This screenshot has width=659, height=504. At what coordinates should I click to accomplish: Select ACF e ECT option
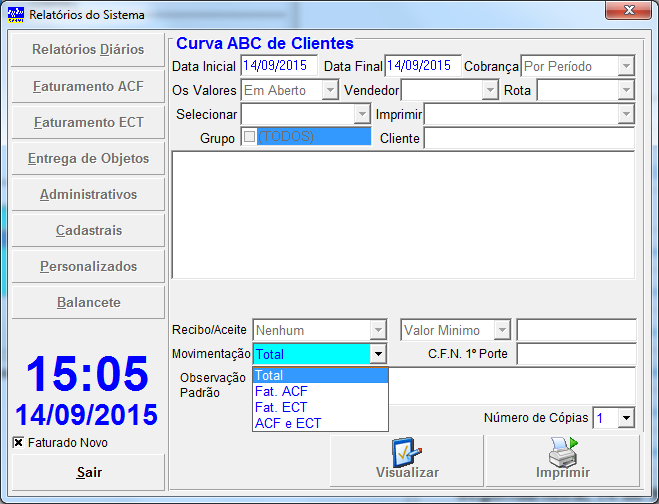coord(320,423)
